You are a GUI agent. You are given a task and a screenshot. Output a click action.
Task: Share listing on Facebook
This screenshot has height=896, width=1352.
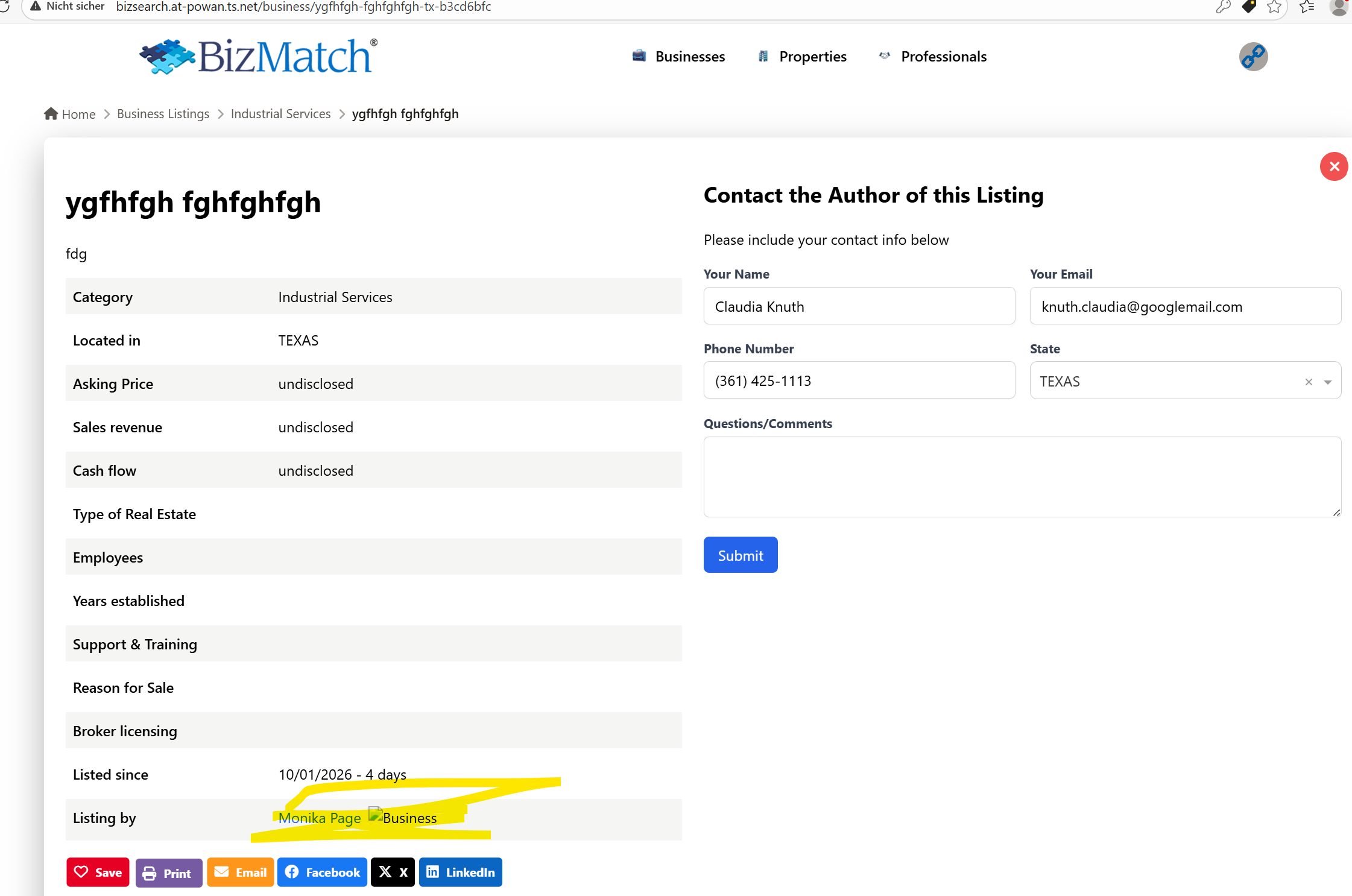click(322, 872)
